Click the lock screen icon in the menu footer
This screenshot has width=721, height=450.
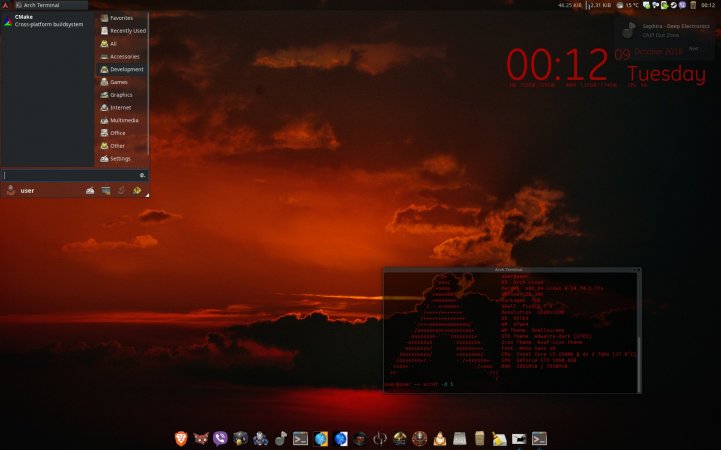[x=106, y=190]
